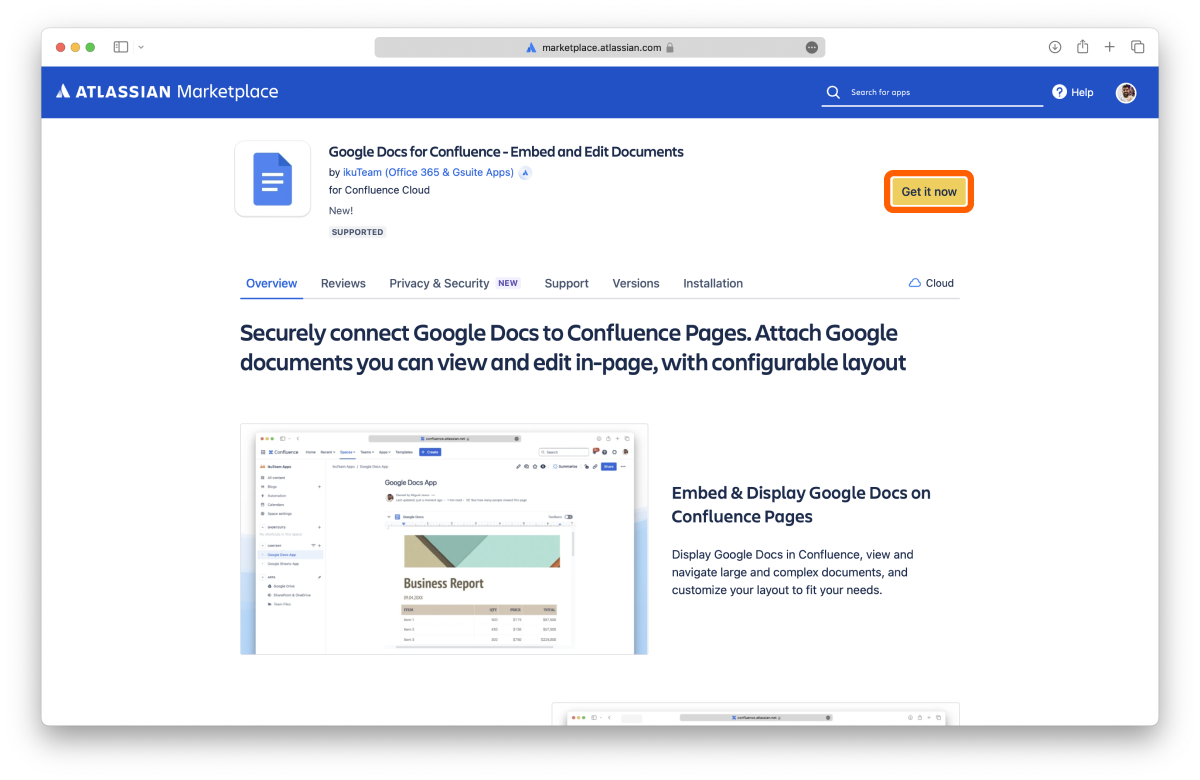Show Safari downloads
Image resolution: width=1200 pixels, height=780 pixels.
(x=1055, y=47)
